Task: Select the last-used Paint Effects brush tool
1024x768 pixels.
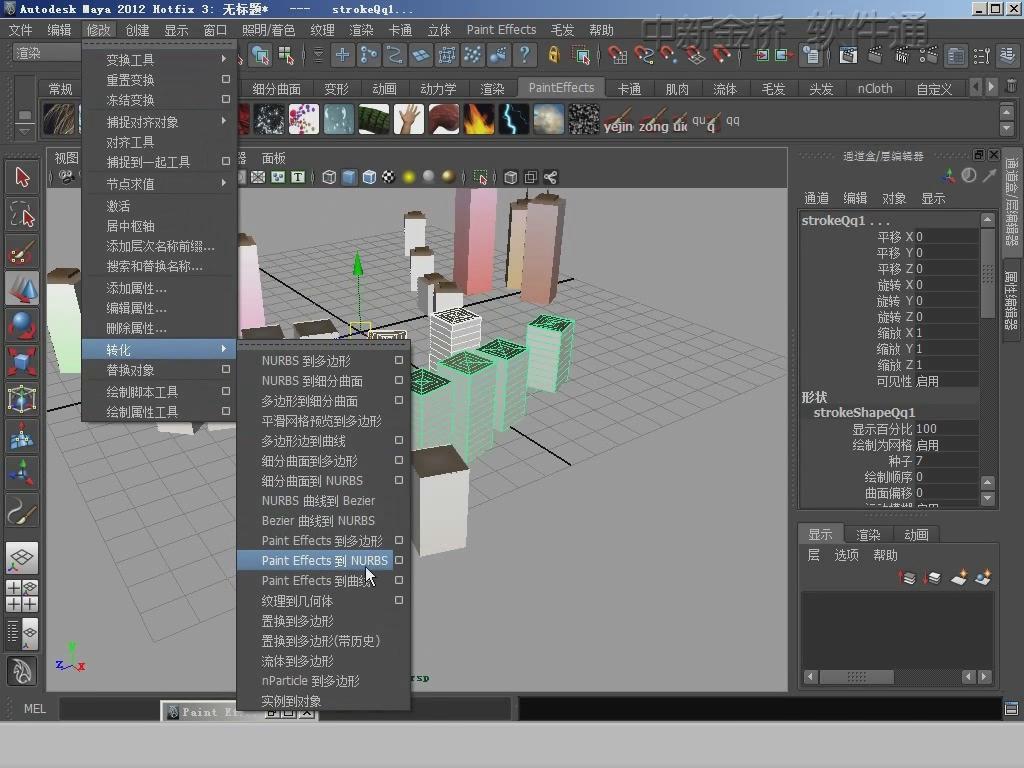Action: click(22, 509)
